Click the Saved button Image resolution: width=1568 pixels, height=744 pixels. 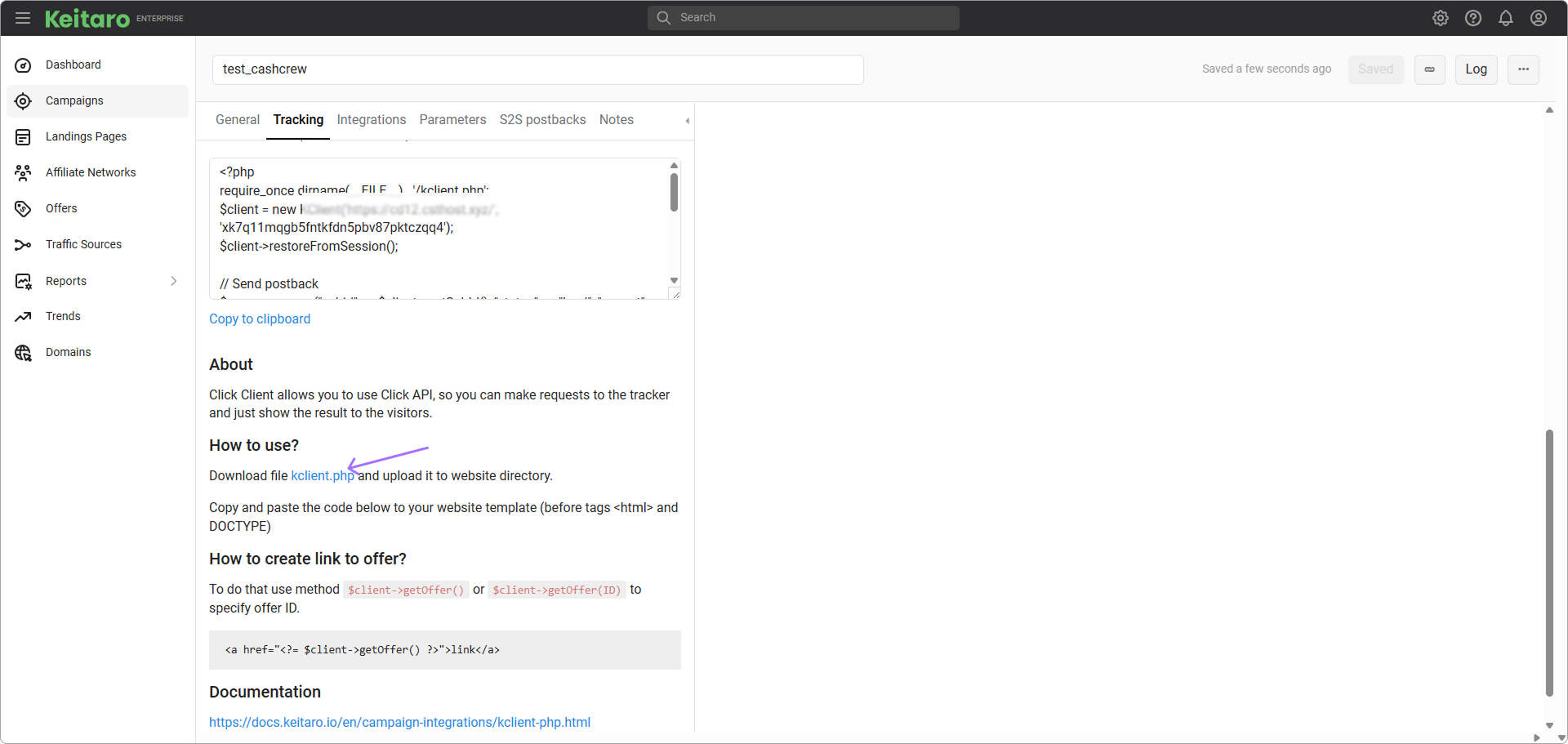coord(1376,69)
